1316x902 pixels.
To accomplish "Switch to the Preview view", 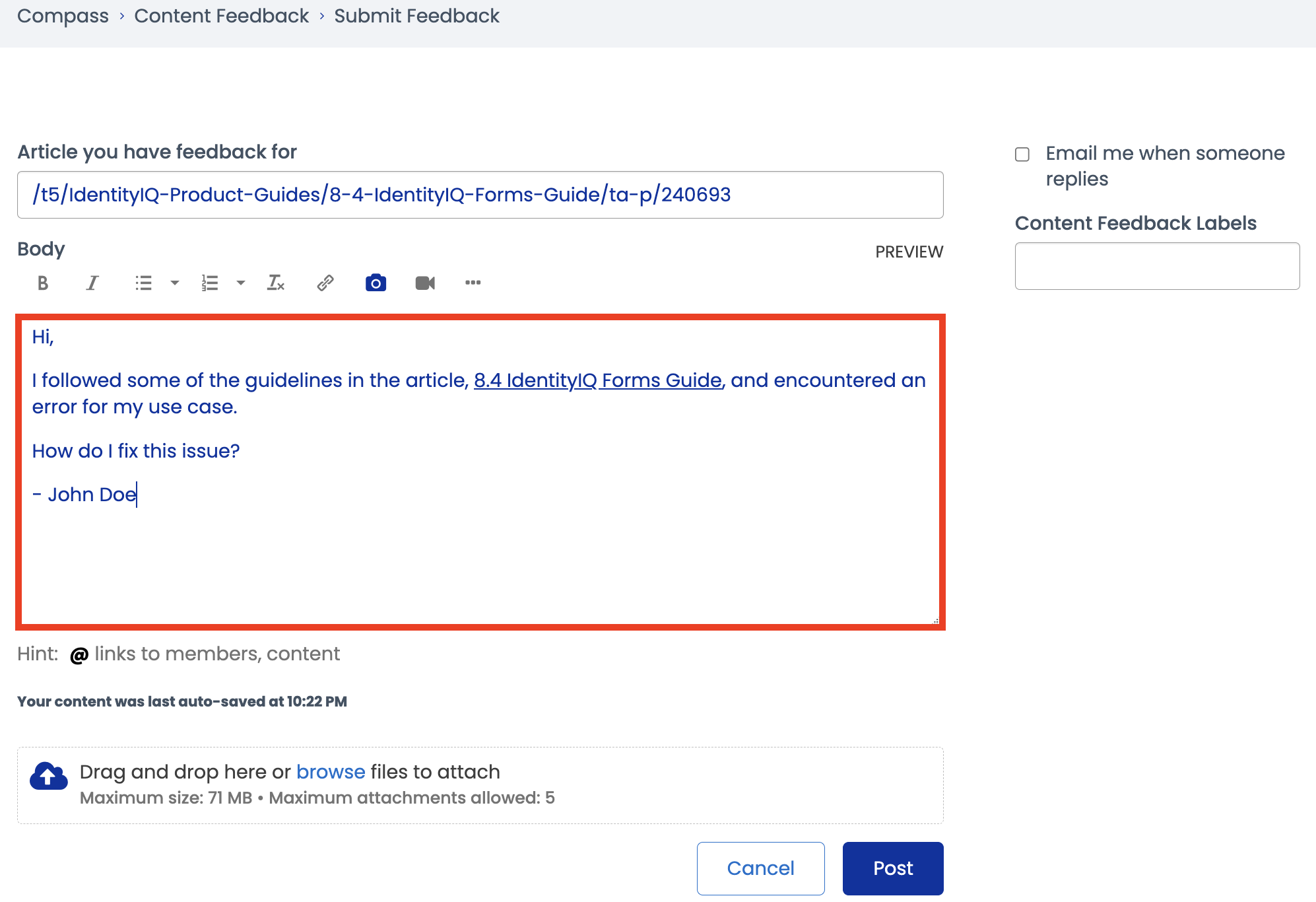I will pos(909,252).
